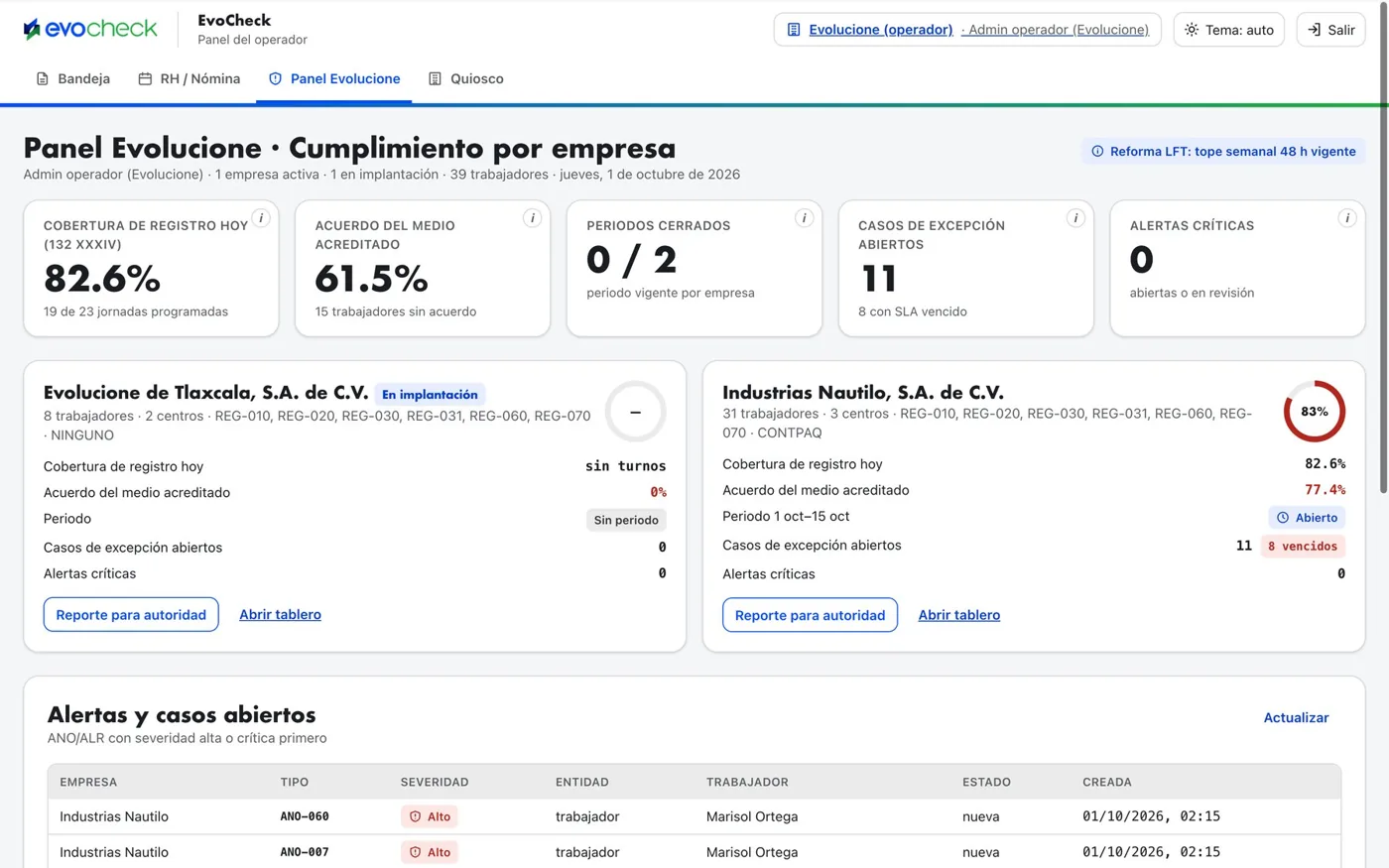The image size is (1389, 868).
Task: Click the empty dash progress ring for Tlaxcala
Action: [x=635, y=412]
